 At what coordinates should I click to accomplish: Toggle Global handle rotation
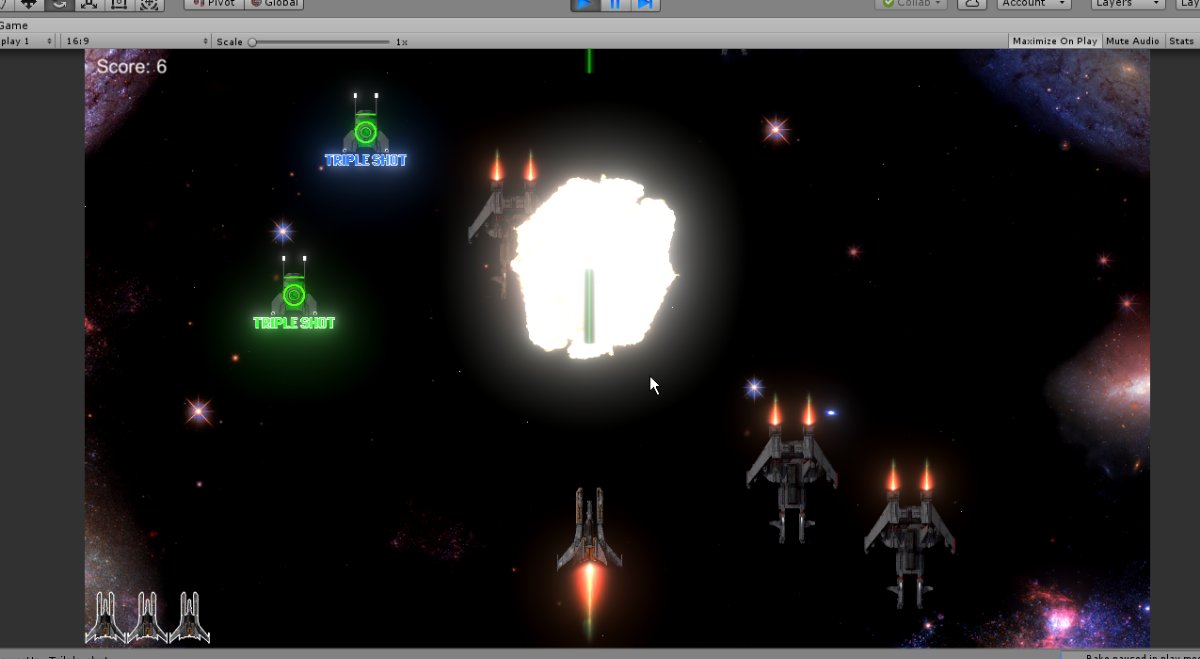click(274, 4)
